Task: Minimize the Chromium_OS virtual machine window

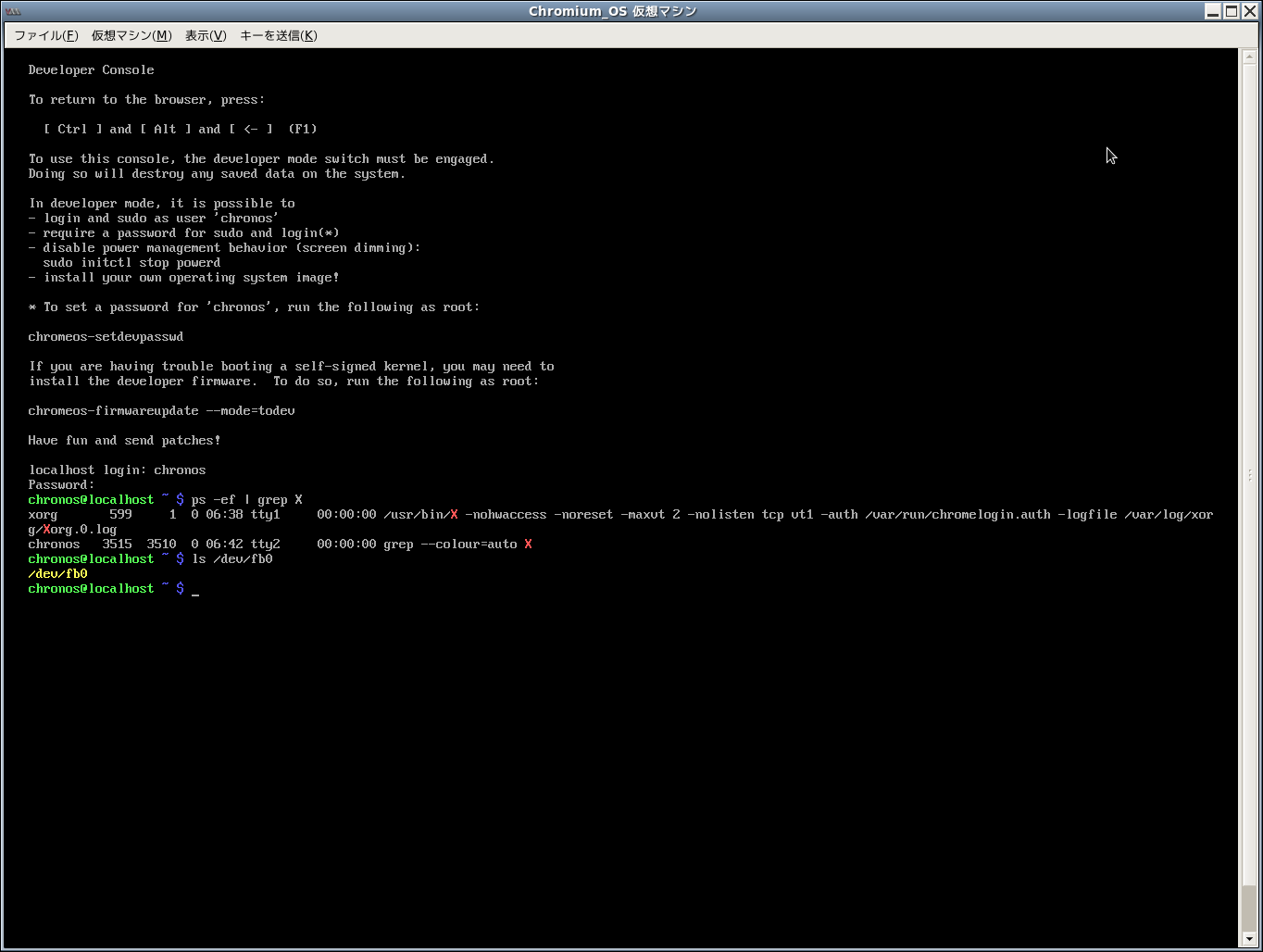Action: [1213, 11]
